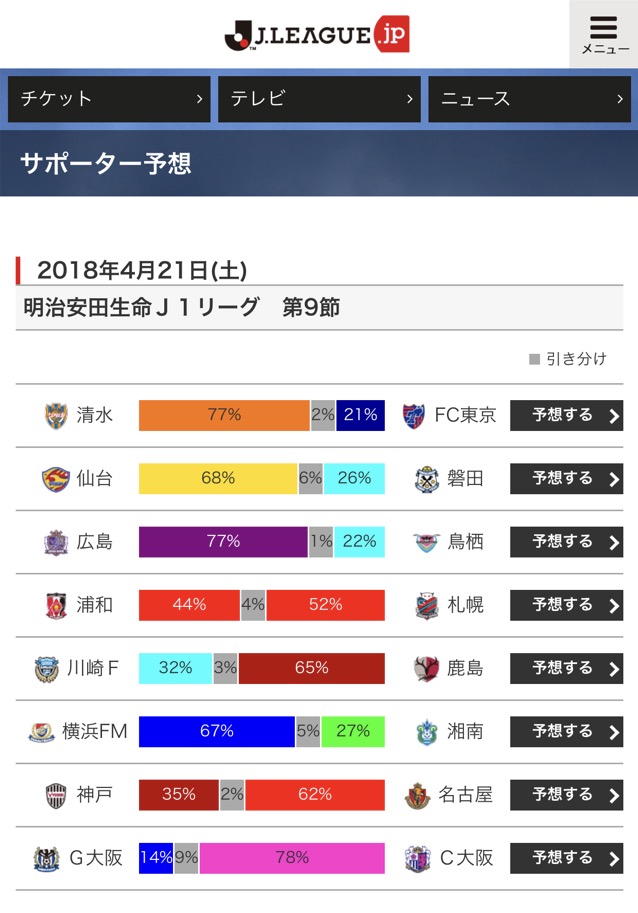The image size is (638, 913).
Task: Tap the 川崎F team crest
Action: click(46, 668)
